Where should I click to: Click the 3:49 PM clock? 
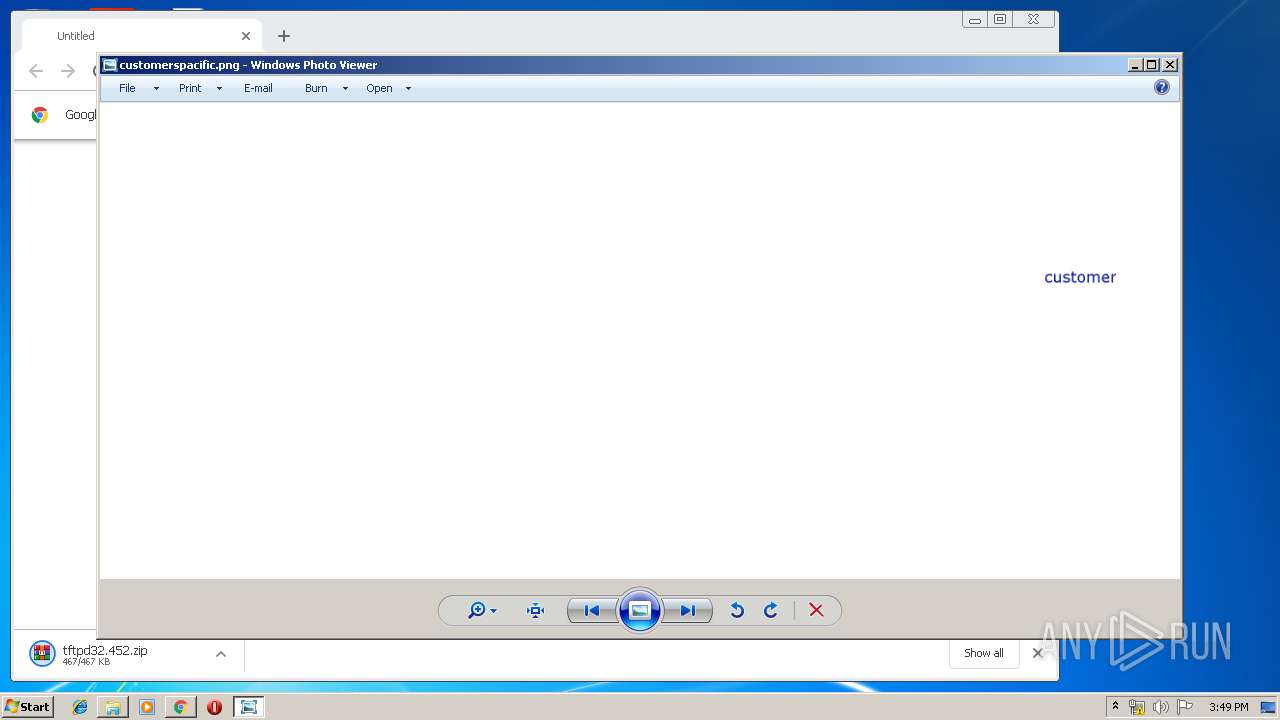(1228, 707)
